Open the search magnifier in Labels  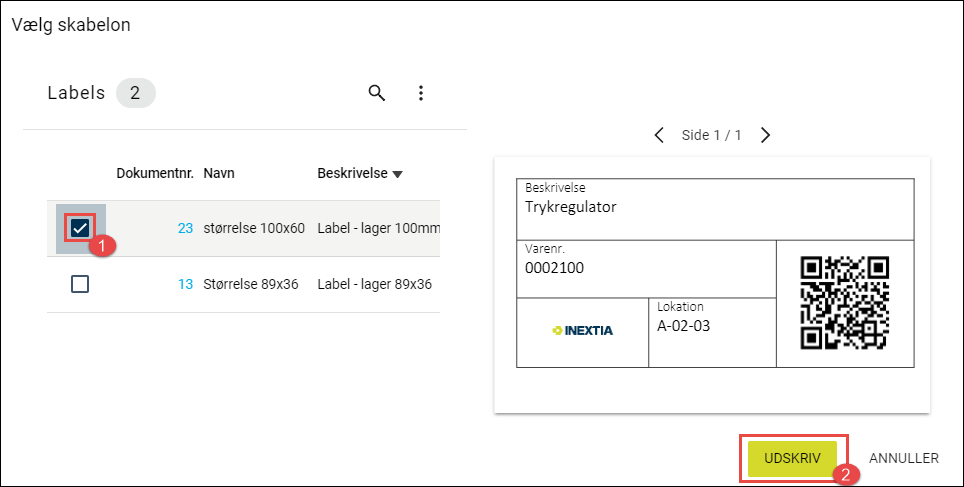click(x=377, y=93)
